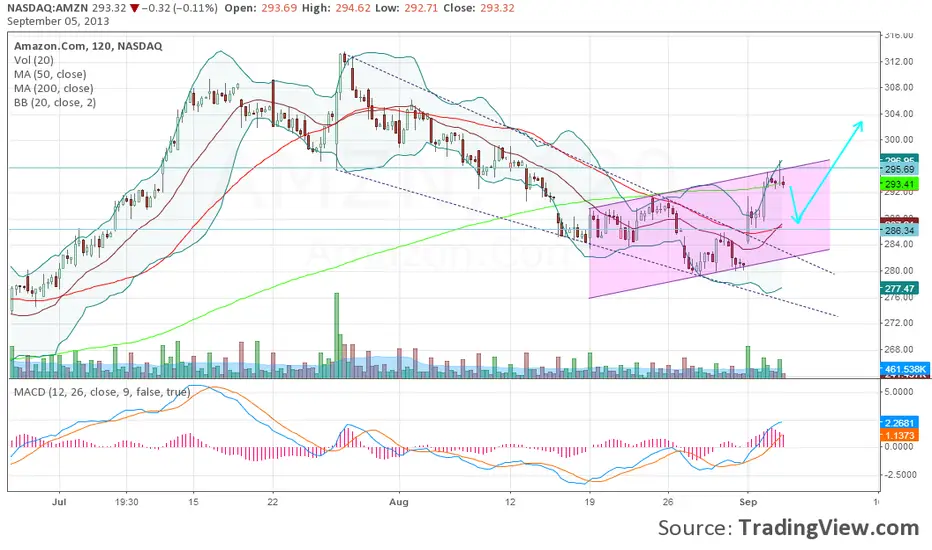This screenshot has width=932, height=550.
Task: Click the September 05, 2013 date text
Action: click(58, 21)
